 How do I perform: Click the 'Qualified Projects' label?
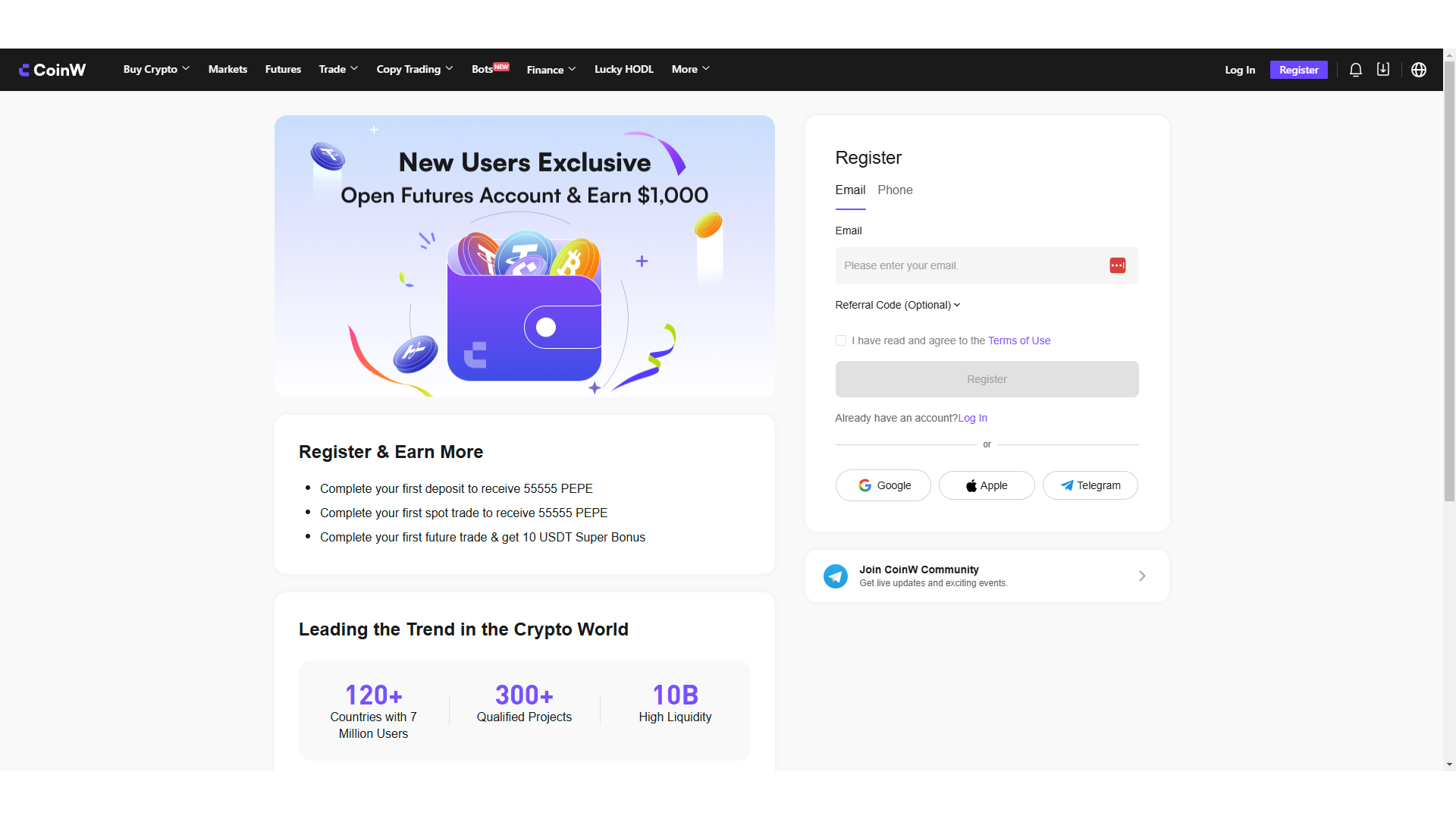pos(524,717)
